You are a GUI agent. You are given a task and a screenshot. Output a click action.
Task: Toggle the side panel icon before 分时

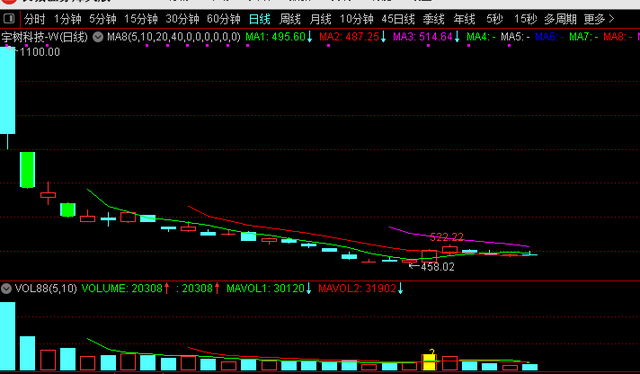pos(9,18)
